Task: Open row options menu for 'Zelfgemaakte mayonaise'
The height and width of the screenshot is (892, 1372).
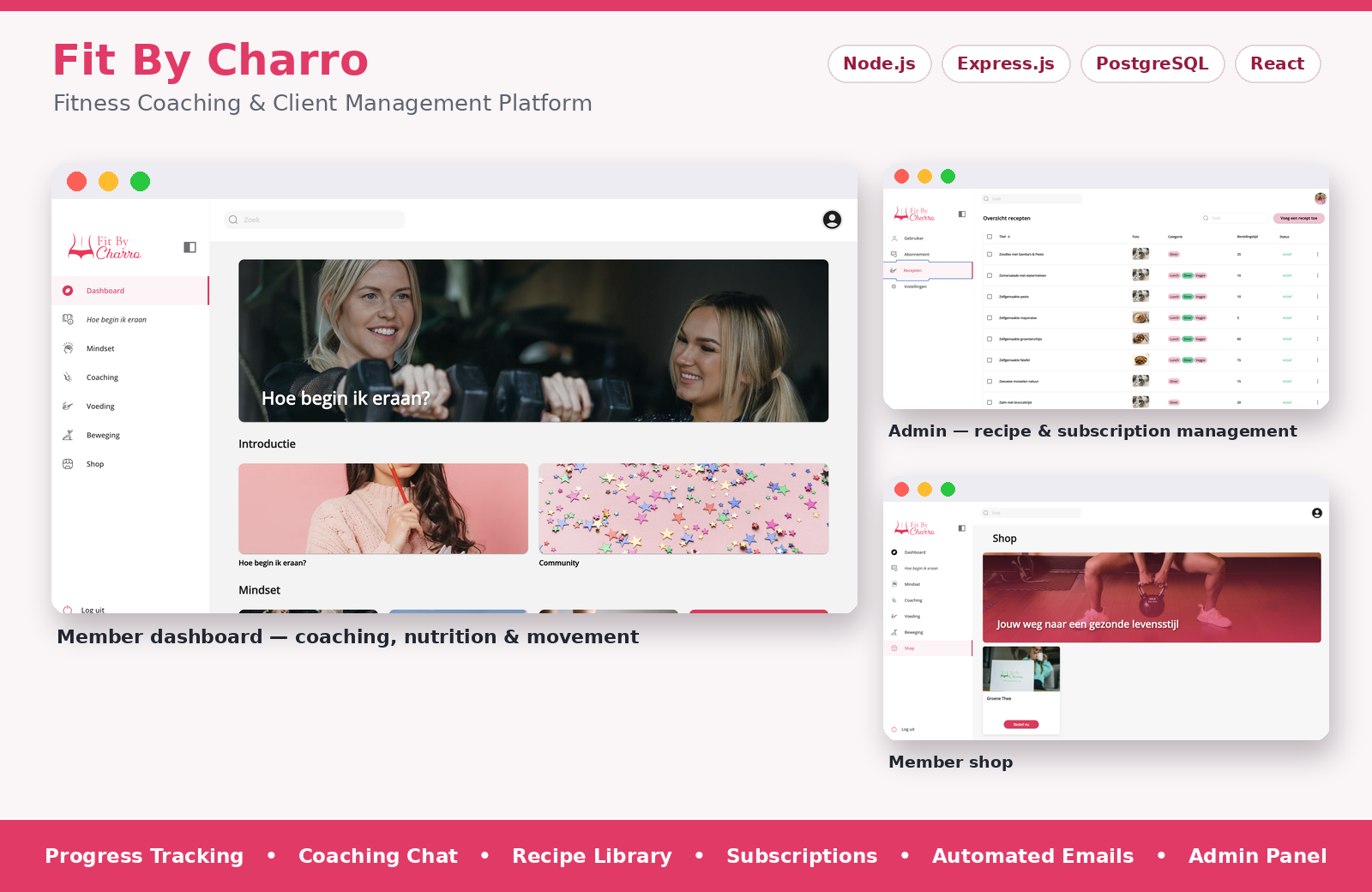Action: point(1318,317)
